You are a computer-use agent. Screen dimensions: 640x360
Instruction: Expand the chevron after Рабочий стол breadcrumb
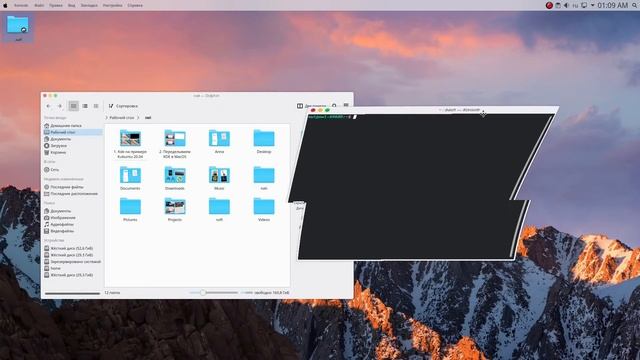[138, 118]
